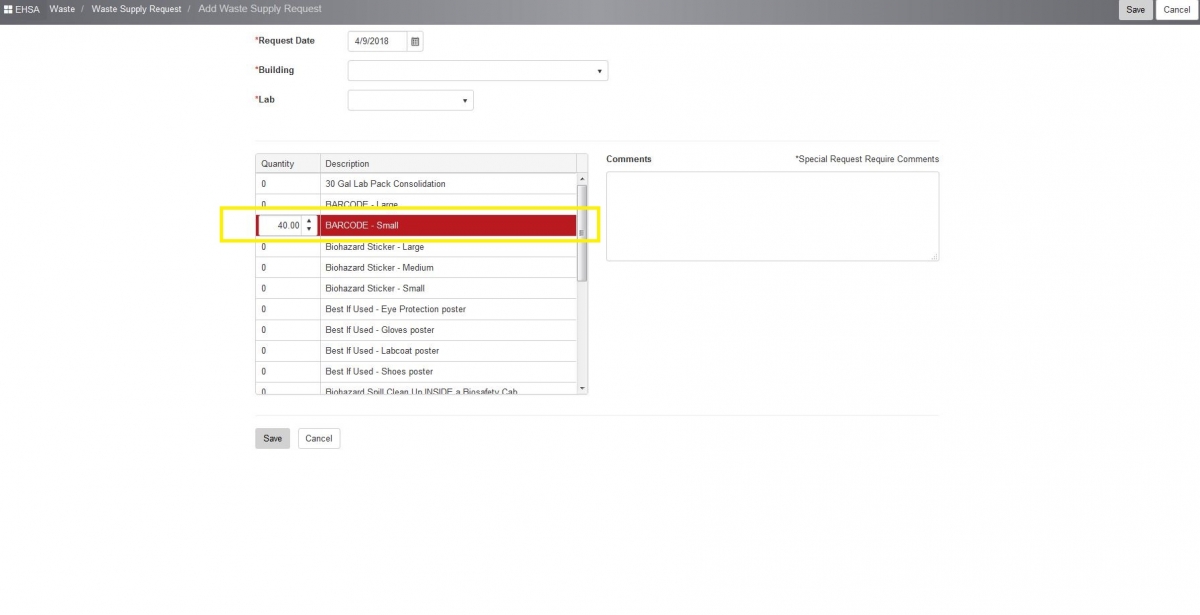Click the scrollbar up arrow of supply list
This screenshot has height=615, width=1200.
pyautogui.click(x=581, y=180)
